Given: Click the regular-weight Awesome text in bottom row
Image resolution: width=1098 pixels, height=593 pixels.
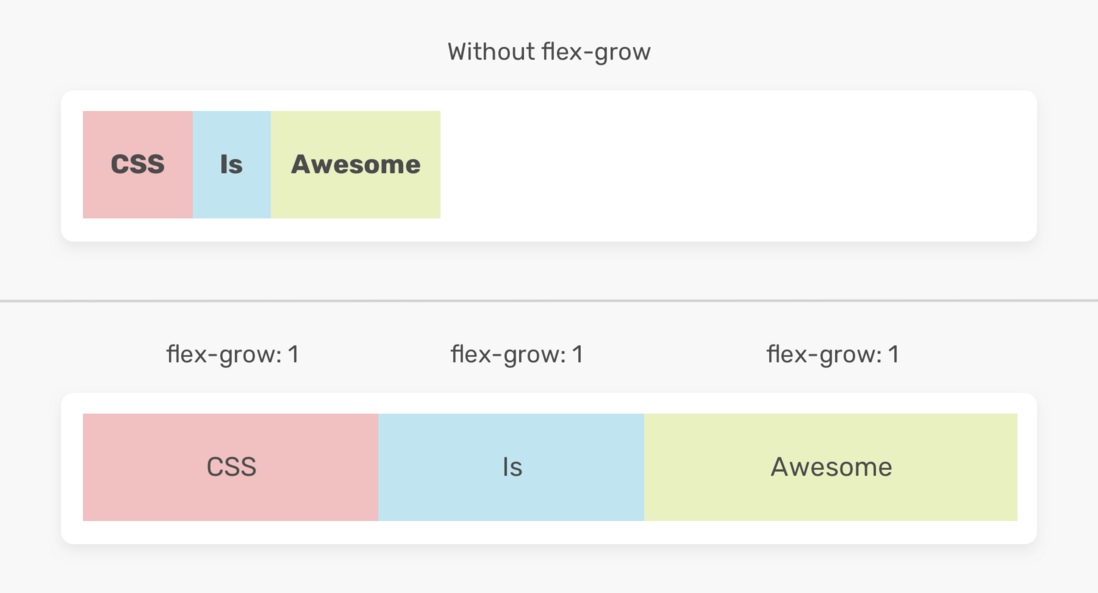Looking at the screenshot, I should coord(831,467).
